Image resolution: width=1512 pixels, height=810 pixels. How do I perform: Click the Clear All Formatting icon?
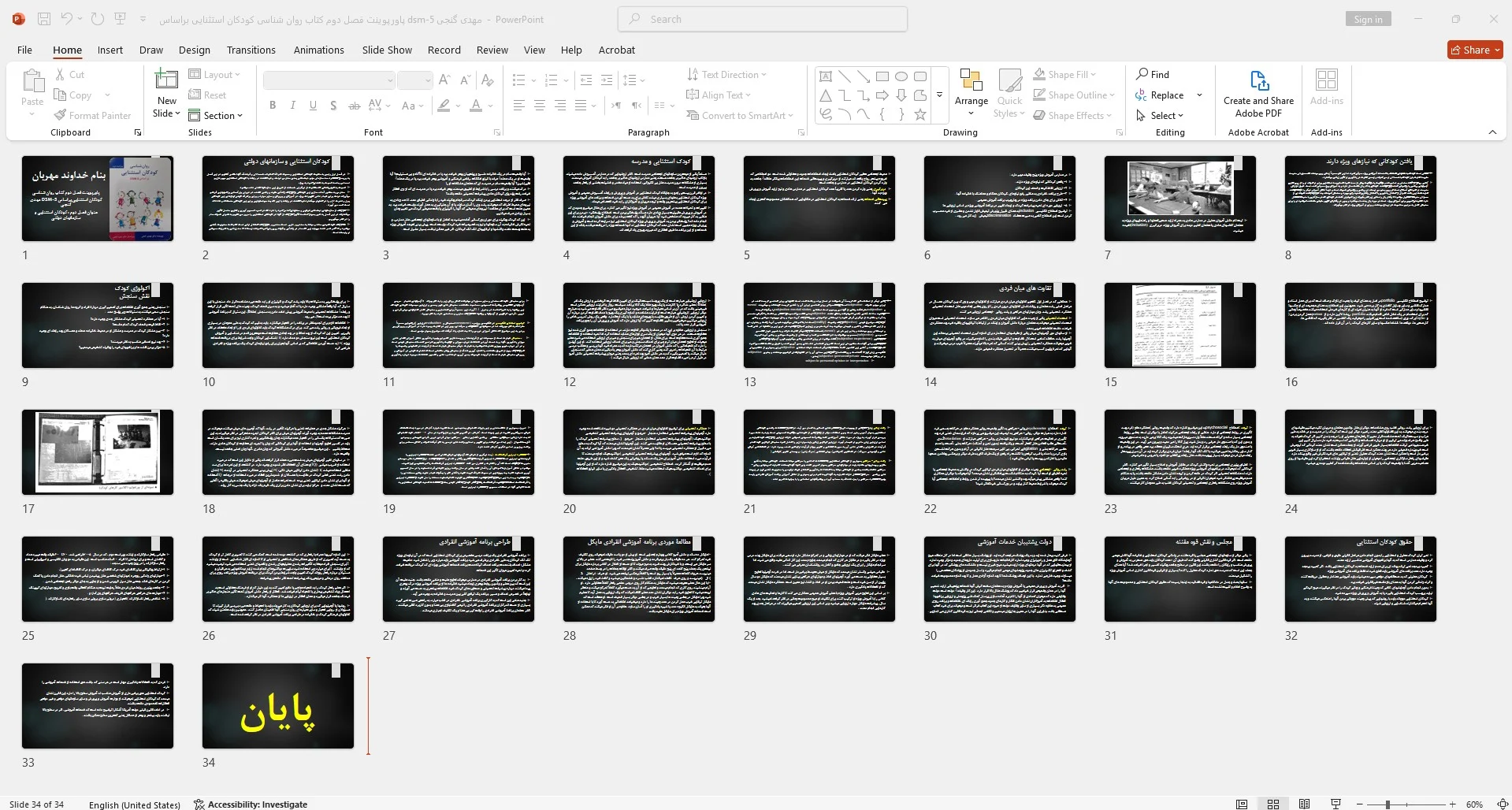pyautogui.click(x=488, y=80)
